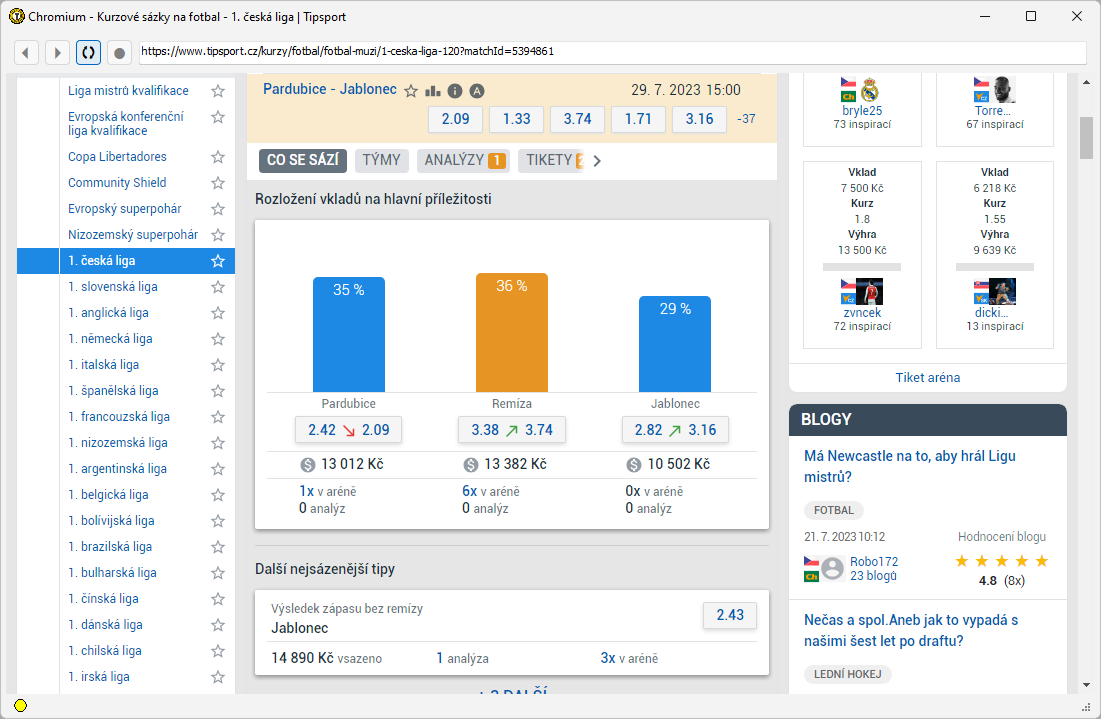The width and height of the screenshot is (1101, 719).
Task: Open the Pardubice - Jablonec match link
Action: click(330, 89)
